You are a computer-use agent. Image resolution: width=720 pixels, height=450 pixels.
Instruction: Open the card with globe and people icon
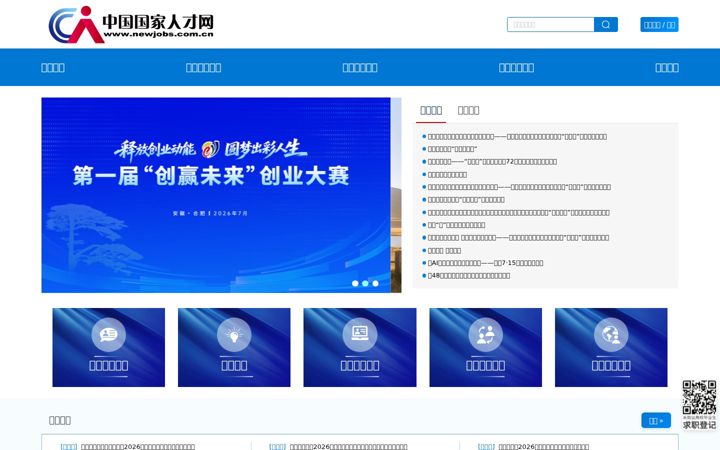pos(611,347)
